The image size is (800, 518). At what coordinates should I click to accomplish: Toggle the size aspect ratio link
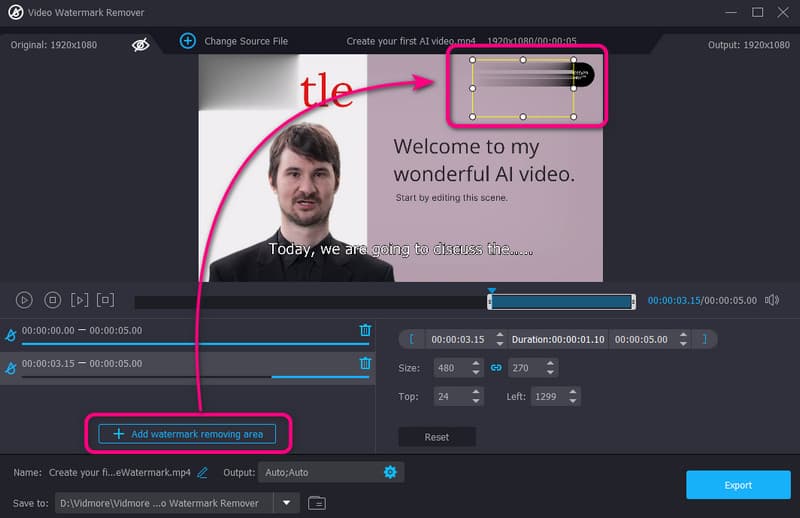point(495,368)
